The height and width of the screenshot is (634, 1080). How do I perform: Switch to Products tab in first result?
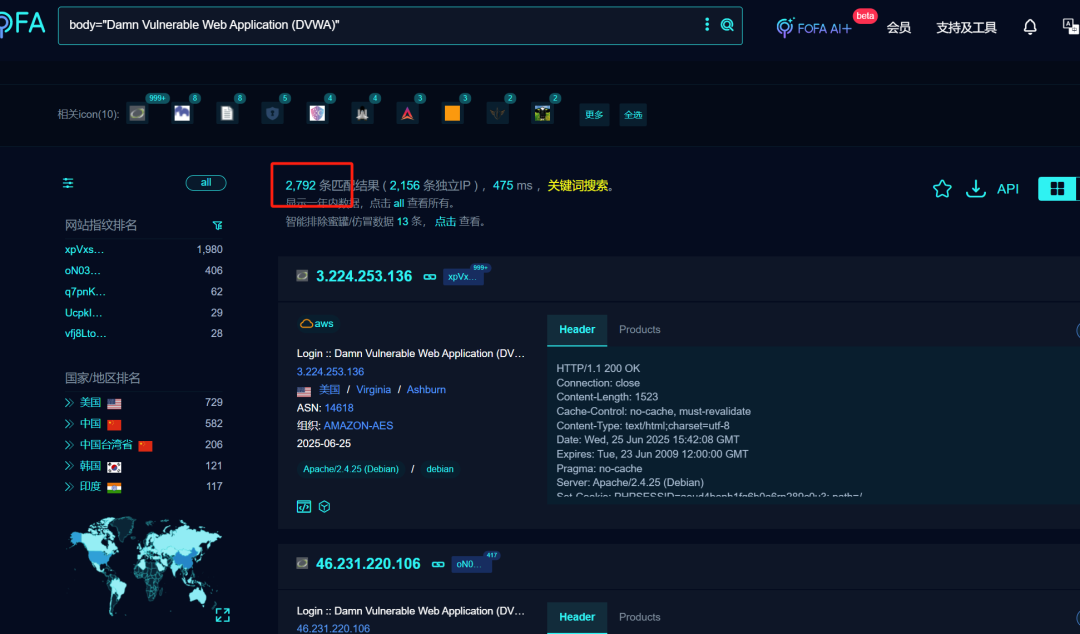(639, 330)
